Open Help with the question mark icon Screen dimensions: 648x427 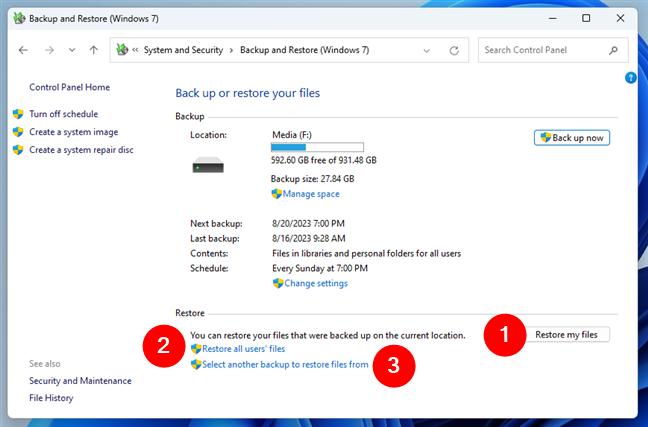click(x=631, y=77)
